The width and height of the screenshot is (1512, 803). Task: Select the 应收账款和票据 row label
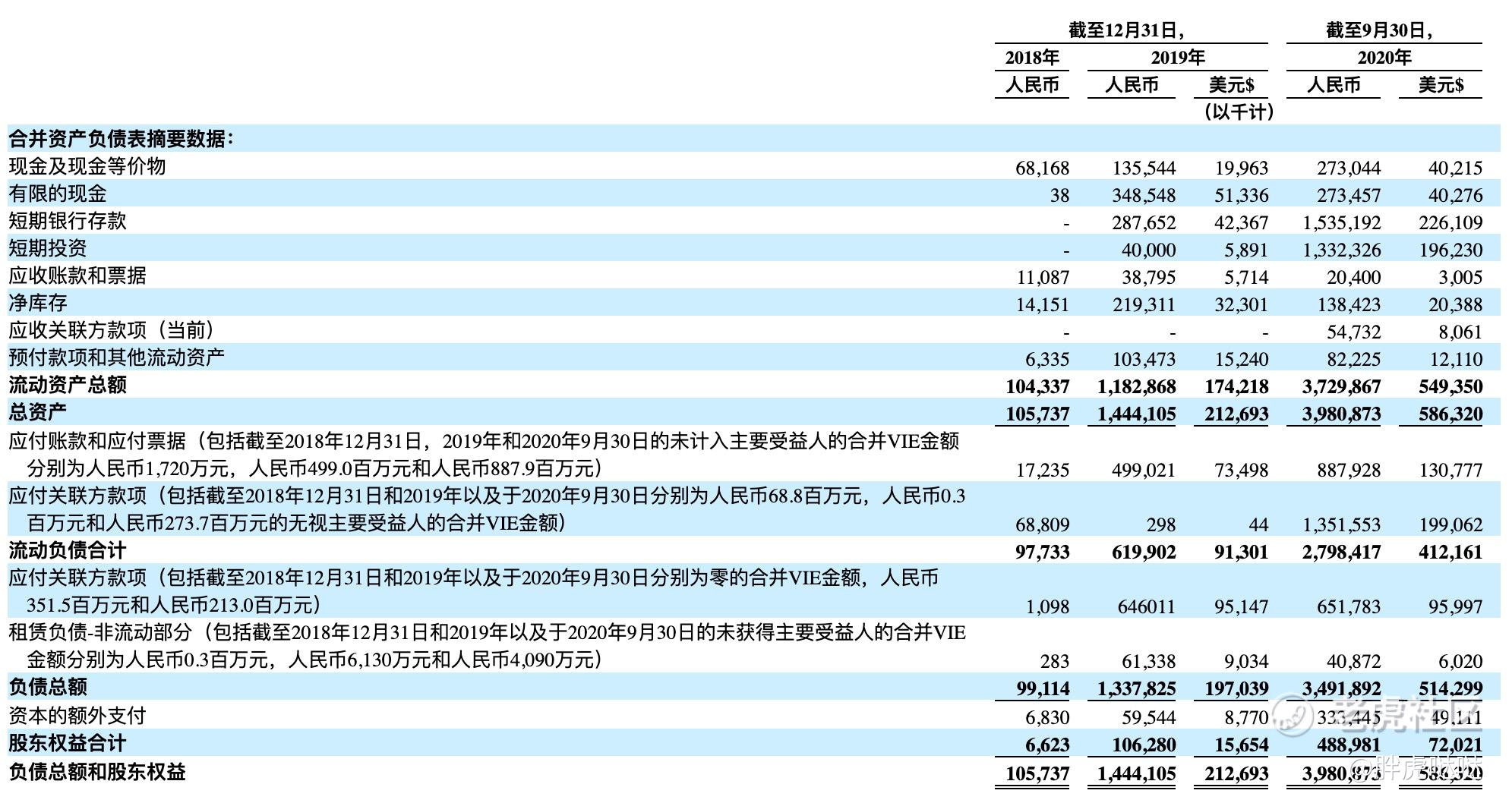77,276
